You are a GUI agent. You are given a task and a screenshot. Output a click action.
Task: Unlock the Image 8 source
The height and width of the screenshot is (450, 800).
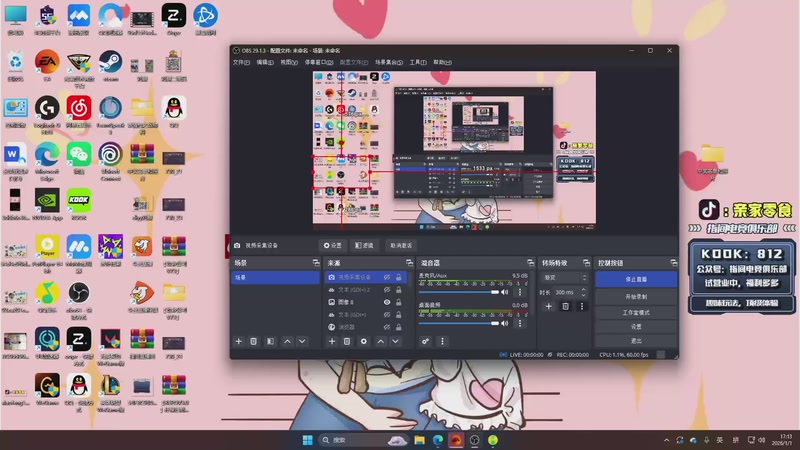coord(398,302)
